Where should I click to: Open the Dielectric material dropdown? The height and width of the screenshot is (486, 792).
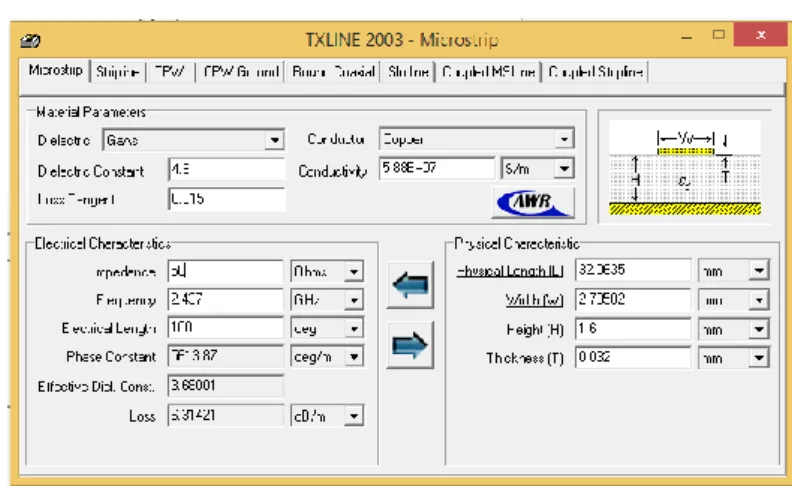tap(275, 140)
